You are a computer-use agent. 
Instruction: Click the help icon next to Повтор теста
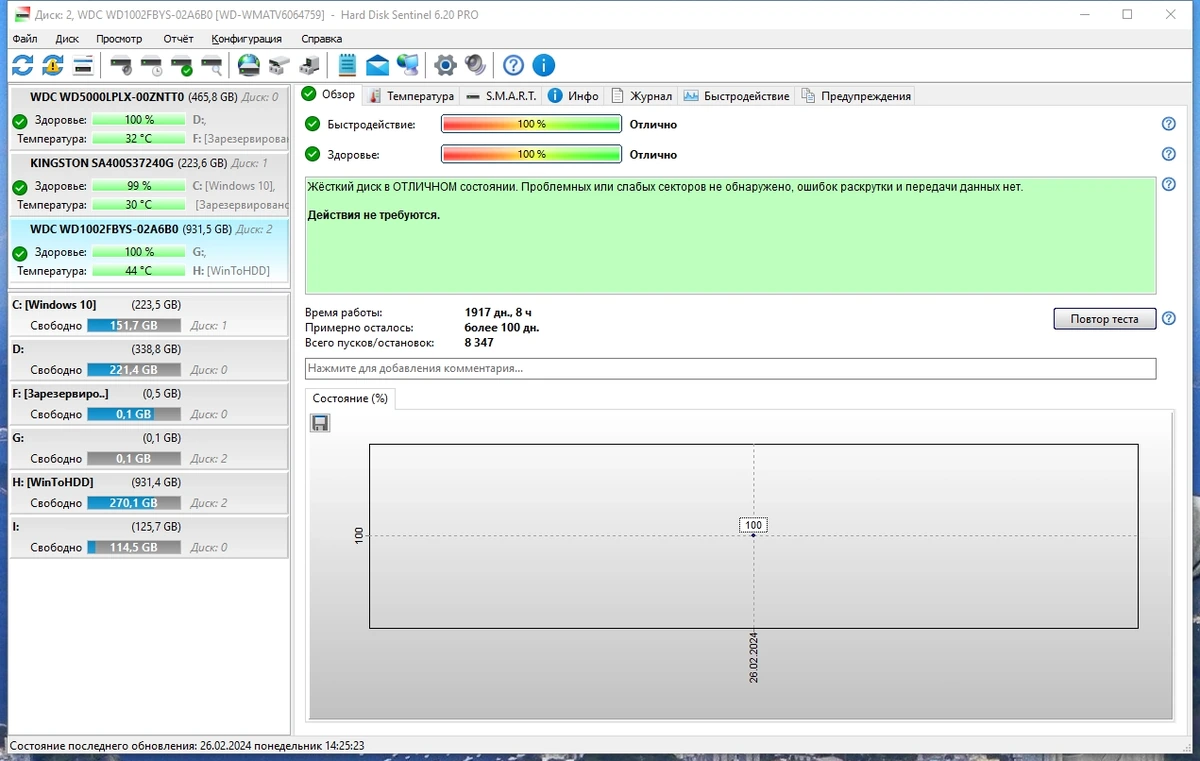pos(1168,319)
